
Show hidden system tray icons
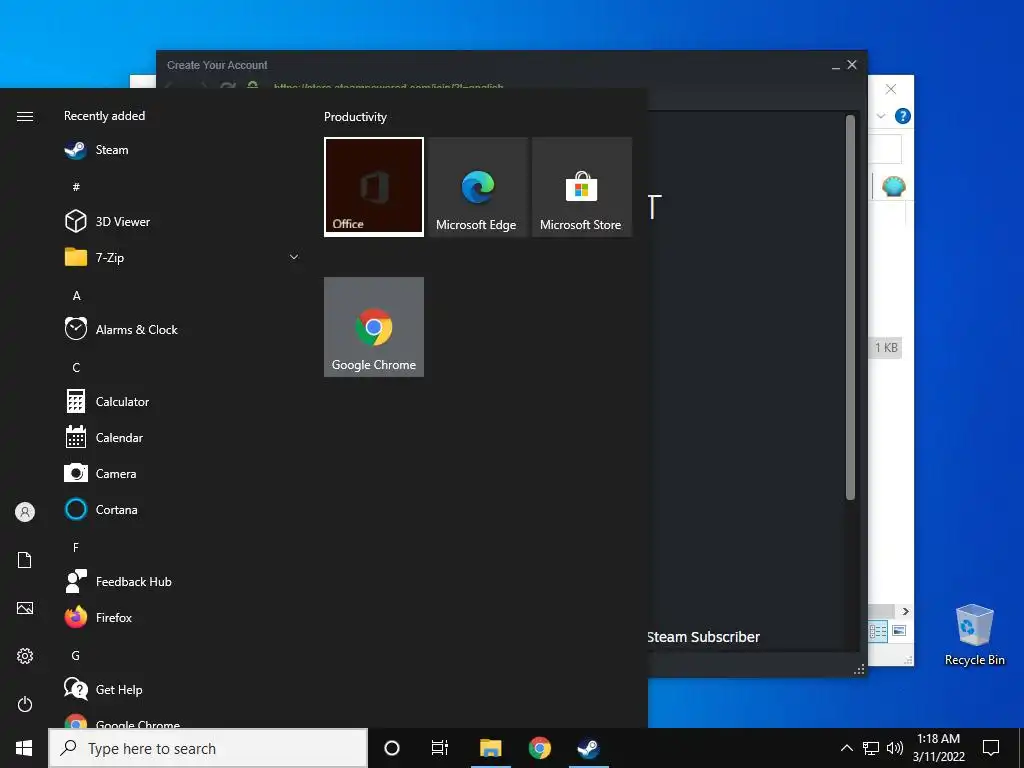[846, 748]
